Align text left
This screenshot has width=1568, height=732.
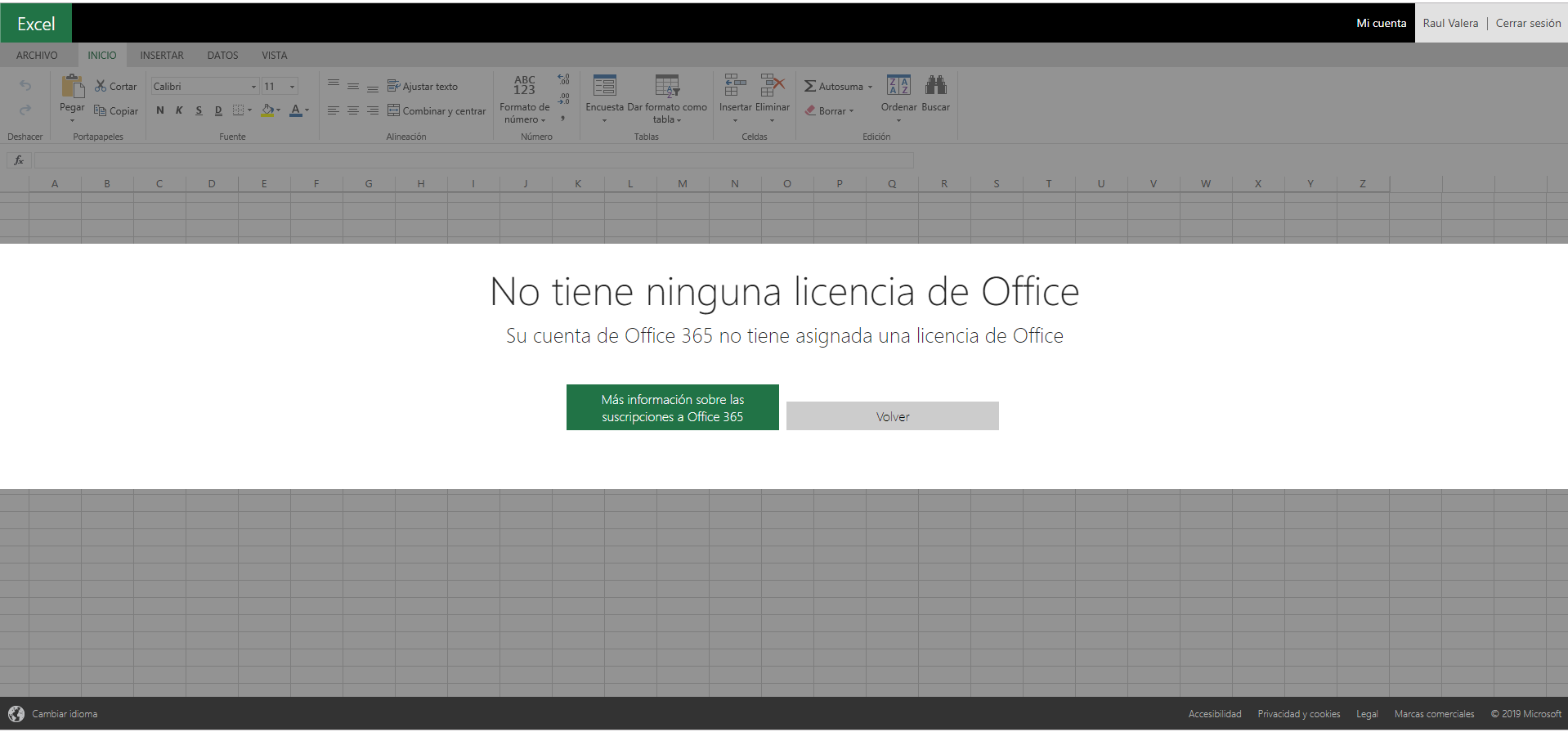tap(334, 110)
